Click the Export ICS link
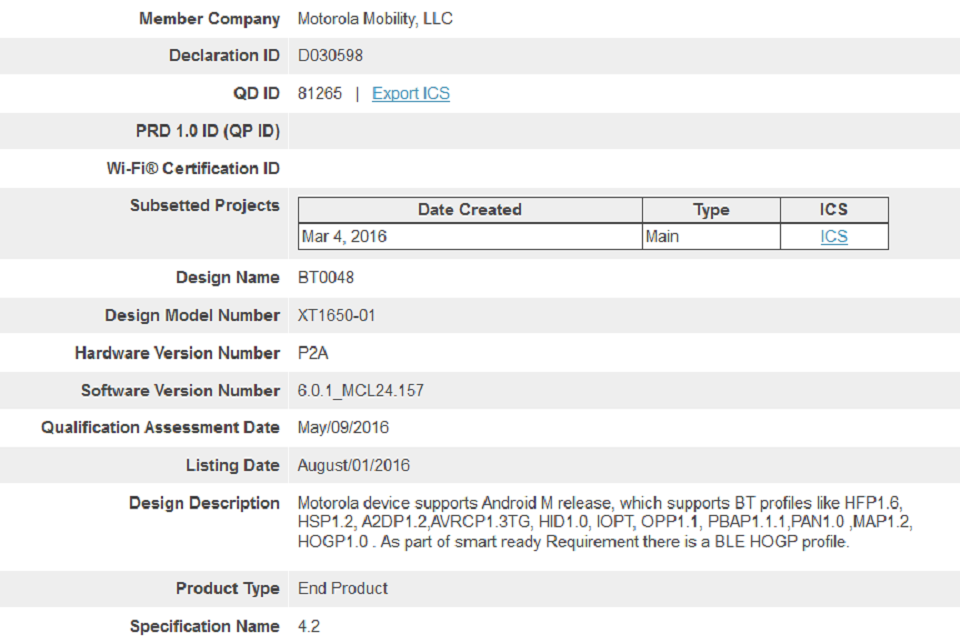The image size is (960, 644). [x=410, y=94]
